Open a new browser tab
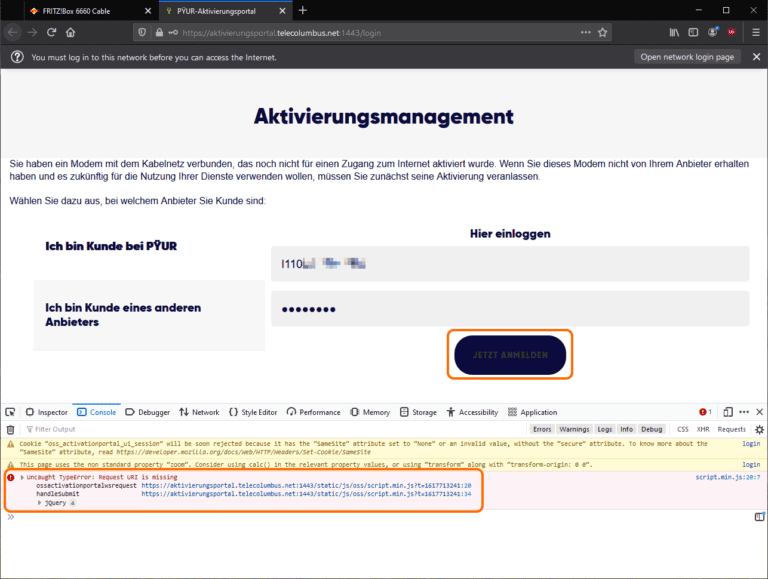Viewport: 768px width, 579px height. [303, 10]
